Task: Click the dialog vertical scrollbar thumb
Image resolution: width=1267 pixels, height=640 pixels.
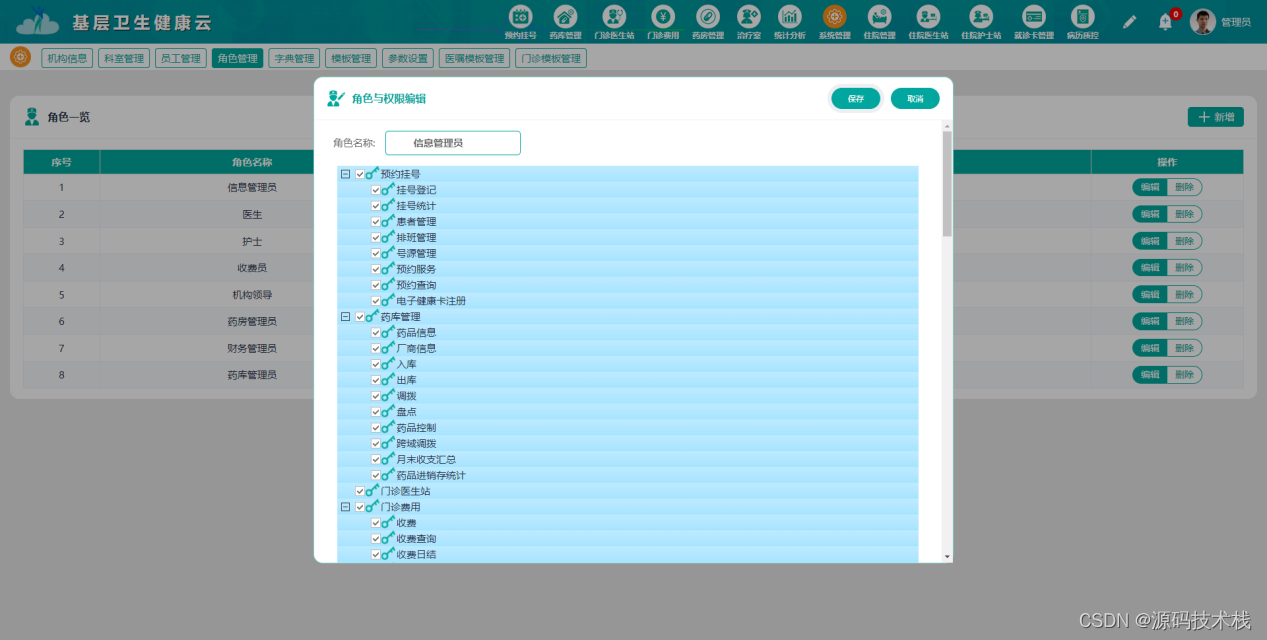Action: pyautogui.click(x=947, y=183)
